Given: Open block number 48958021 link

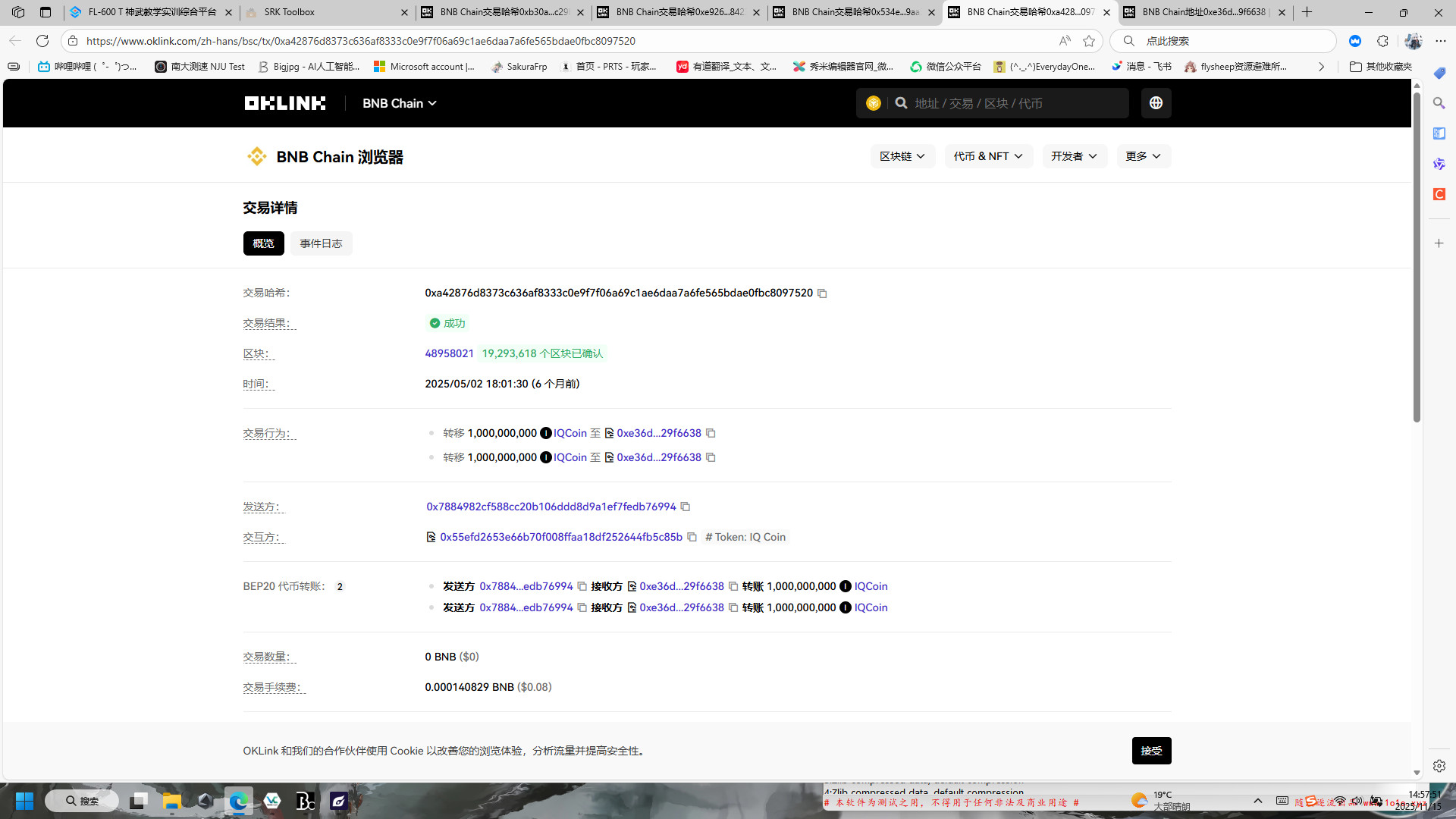Looking at the screenshot, I should (449, 353).
